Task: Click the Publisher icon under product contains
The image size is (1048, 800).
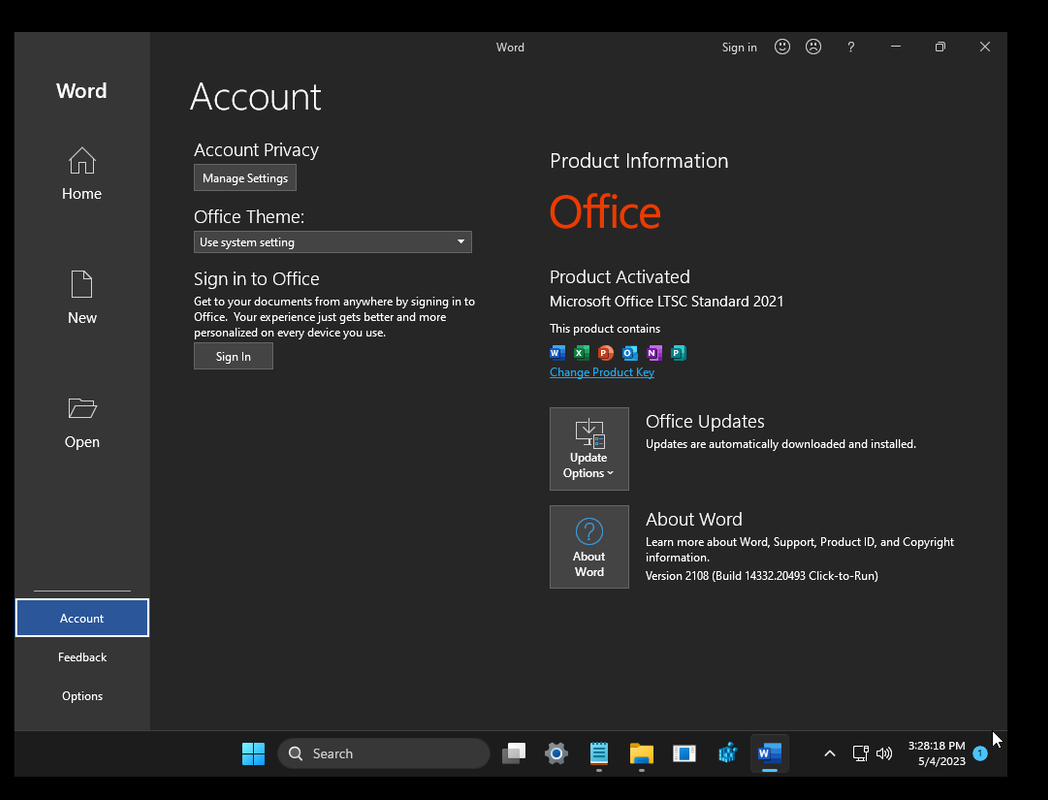Action: pyautogui.click(x=678, y=353)
